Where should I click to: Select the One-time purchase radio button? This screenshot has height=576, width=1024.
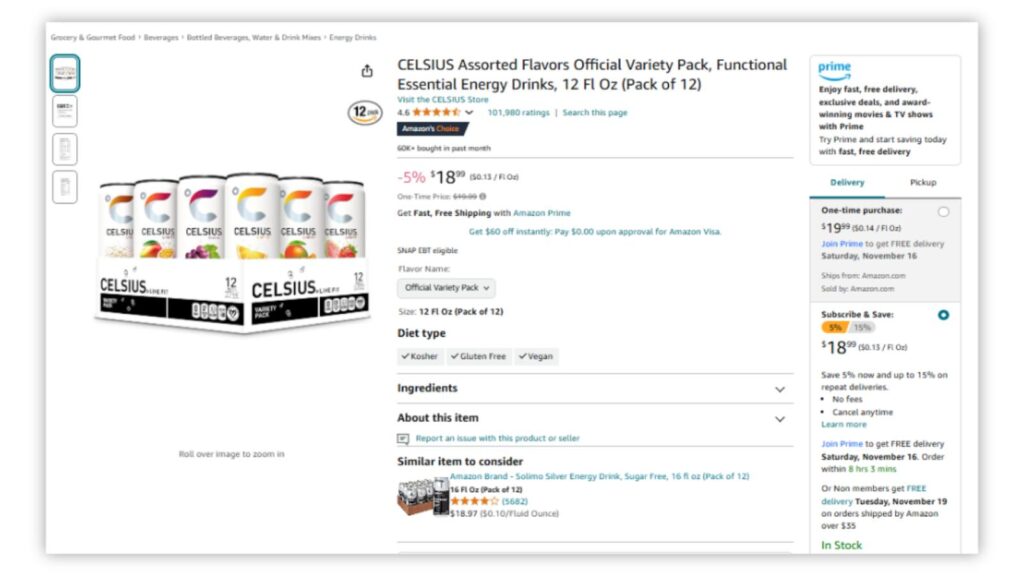click(x=943, y=211)
